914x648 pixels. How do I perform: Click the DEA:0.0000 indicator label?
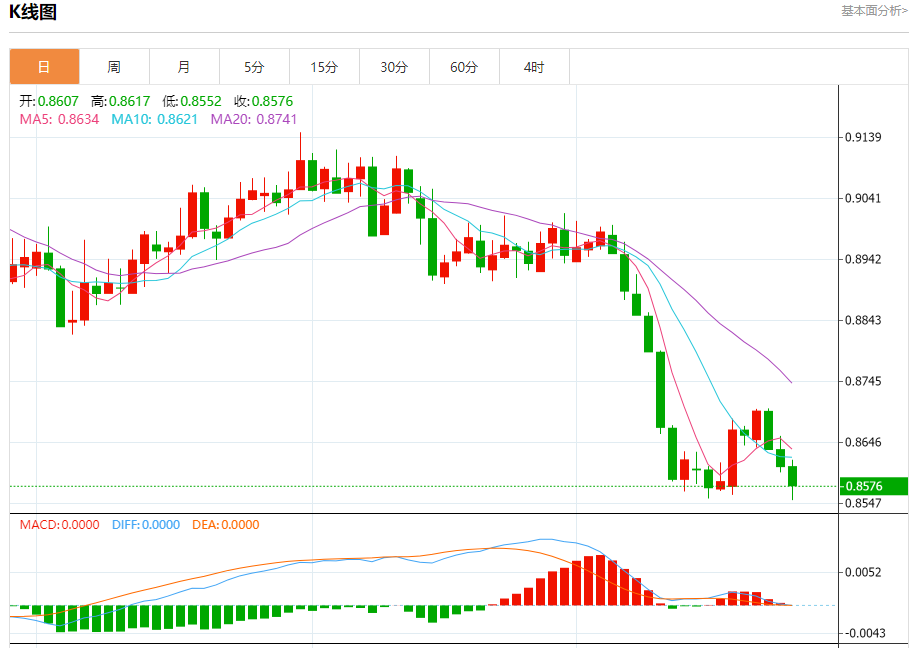226,524
